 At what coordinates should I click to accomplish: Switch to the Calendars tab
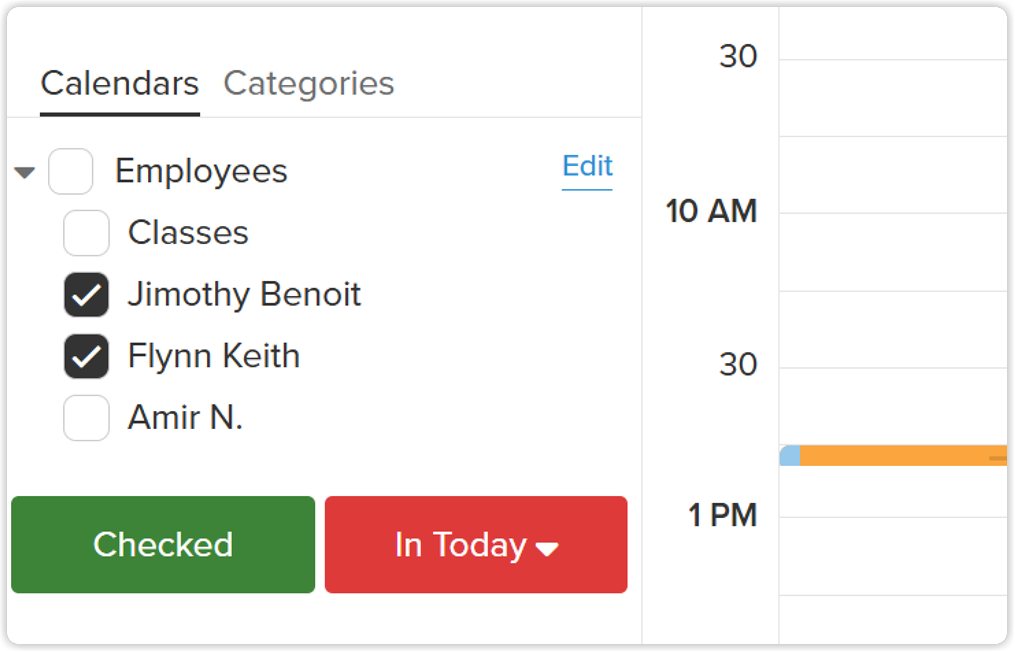(x=120, y=84)
